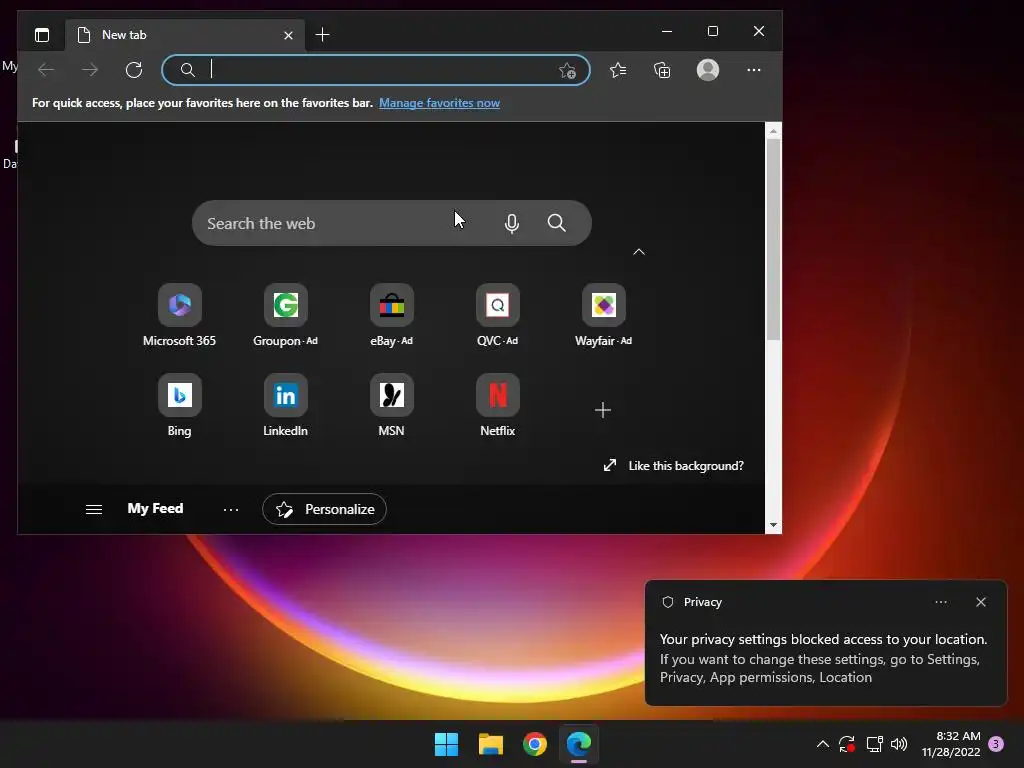Open Google Chrome from the taskbar
This screenshot has height=768, width=1024.
(x=535, y=744)
